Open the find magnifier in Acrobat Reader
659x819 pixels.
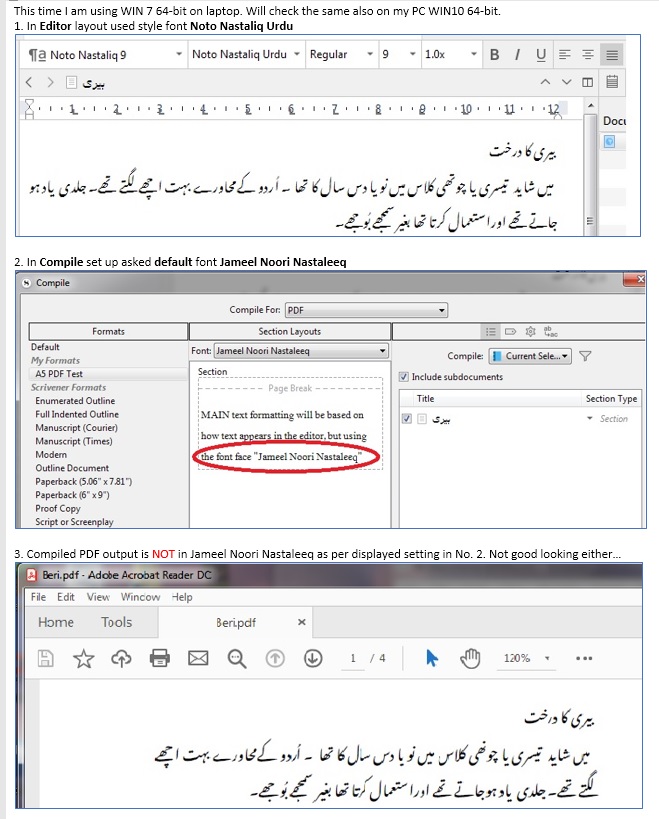pos(237,659)
